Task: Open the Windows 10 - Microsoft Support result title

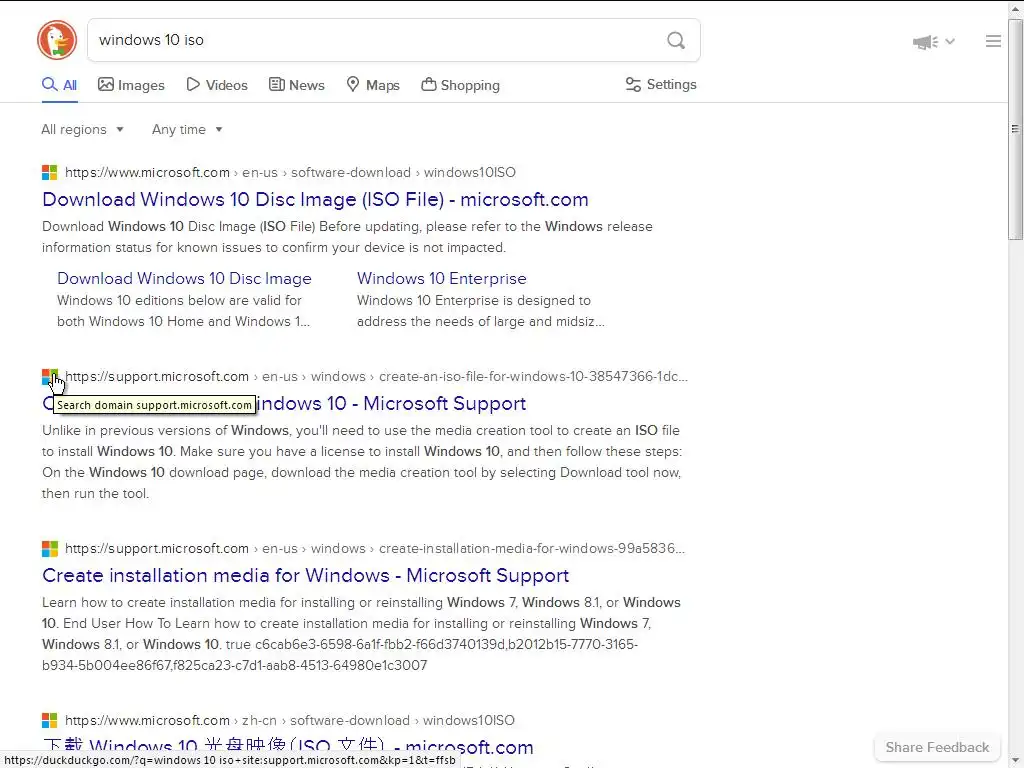Action: pos(391,404)
